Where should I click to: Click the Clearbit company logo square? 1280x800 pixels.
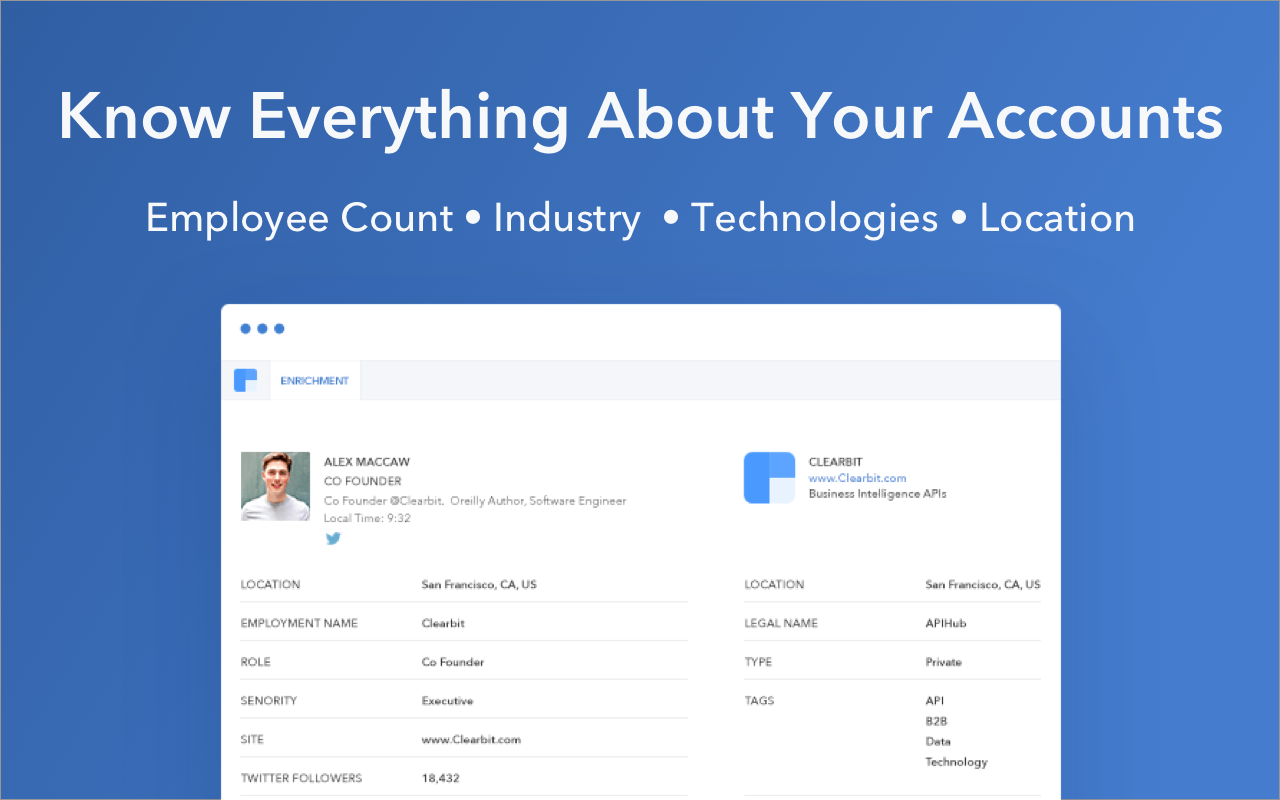point(768,477)
